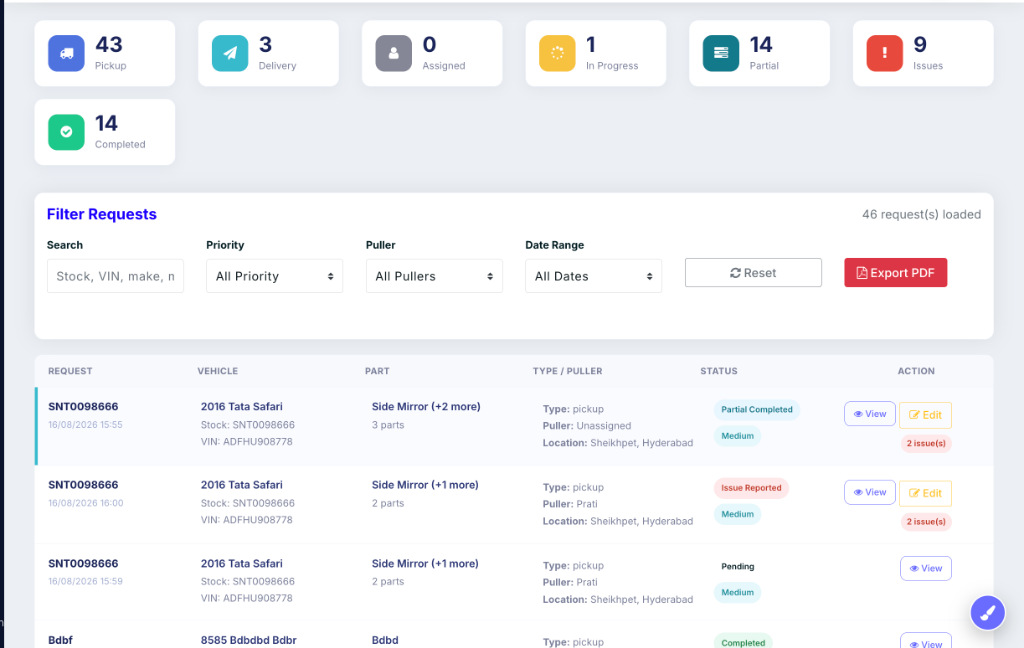The height and width of the screenshot is (648, 1024).
Task: Click the date 16/08/2026 15:55
Action: tap(85, 425)
